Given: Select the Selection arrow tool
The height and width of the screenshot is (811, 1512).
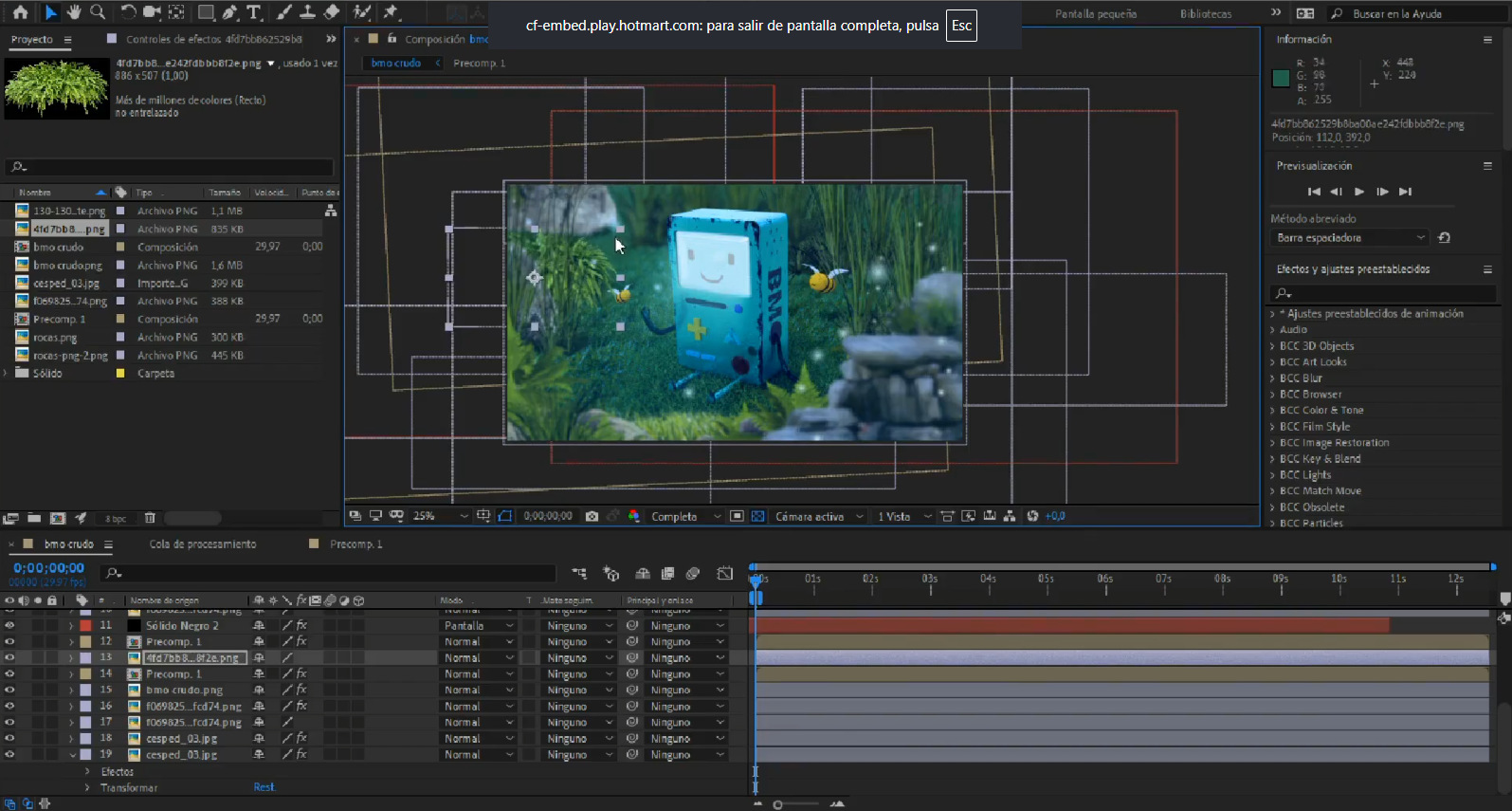Looking at the screenshot, I should (50, 12).
